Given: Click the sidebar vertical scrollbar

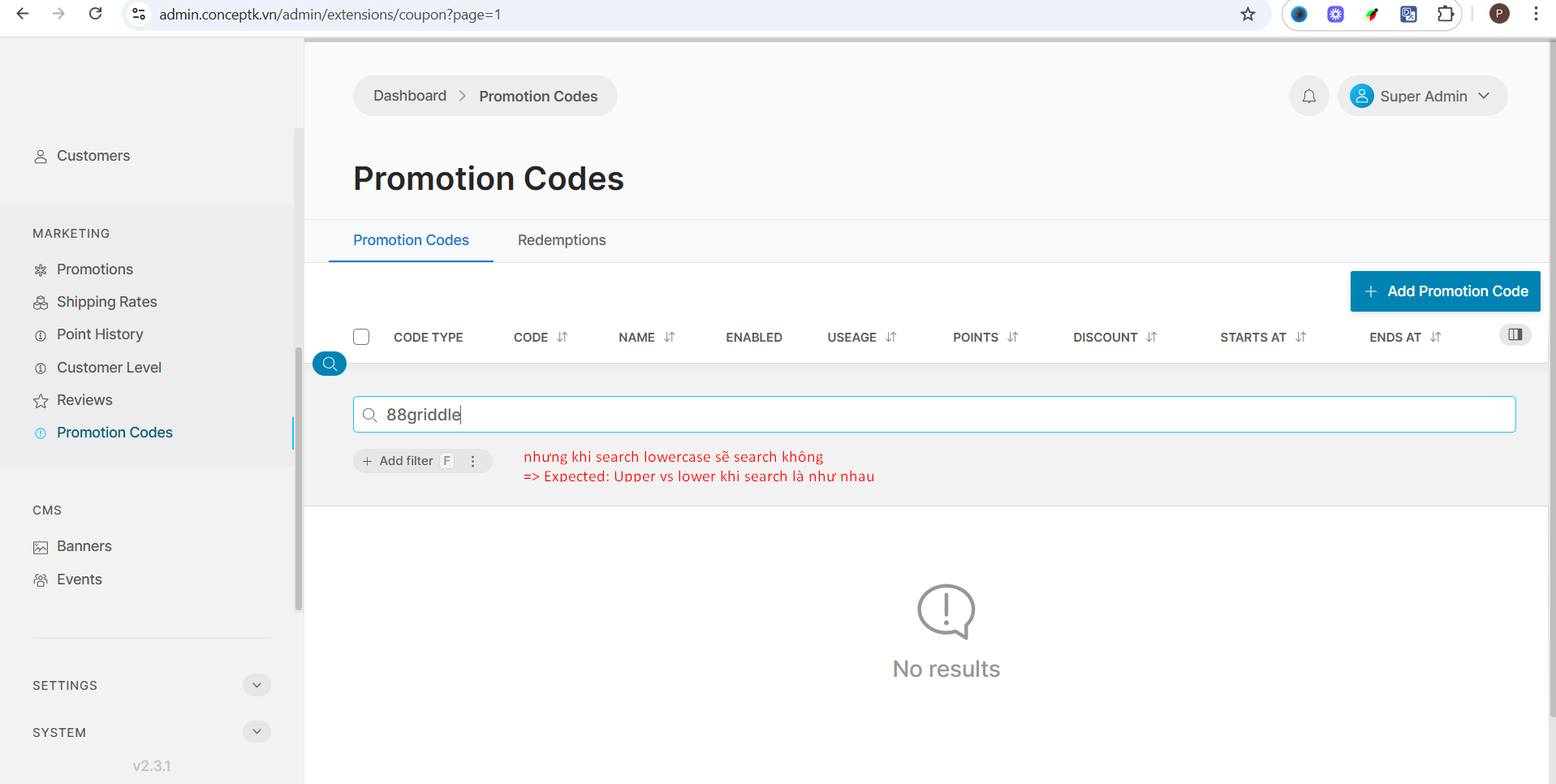Looking at the screenshot, I should coord(298,479).
